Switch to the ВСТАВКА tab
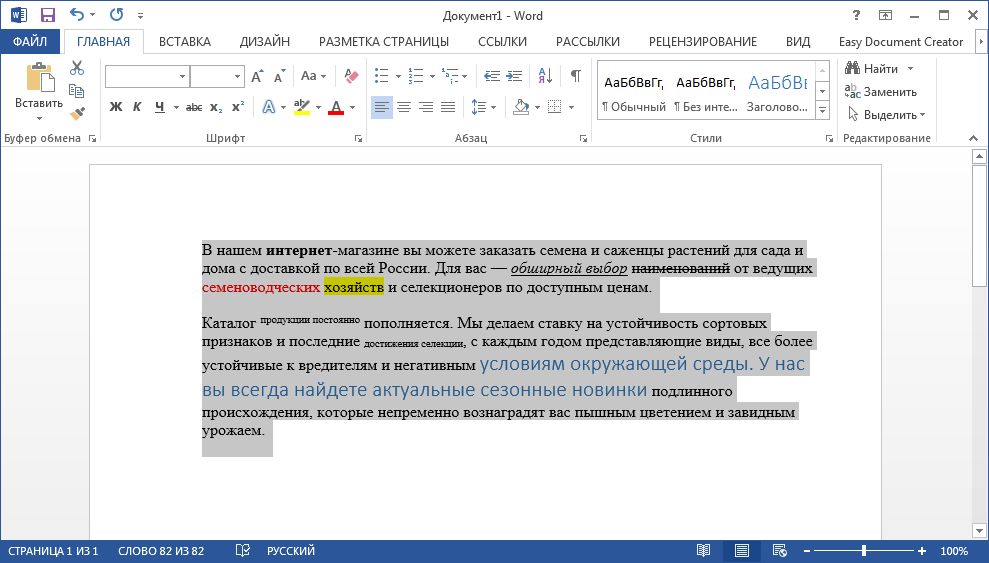The height and width of the screenshot is (563, 989). [x=184, y=42]
